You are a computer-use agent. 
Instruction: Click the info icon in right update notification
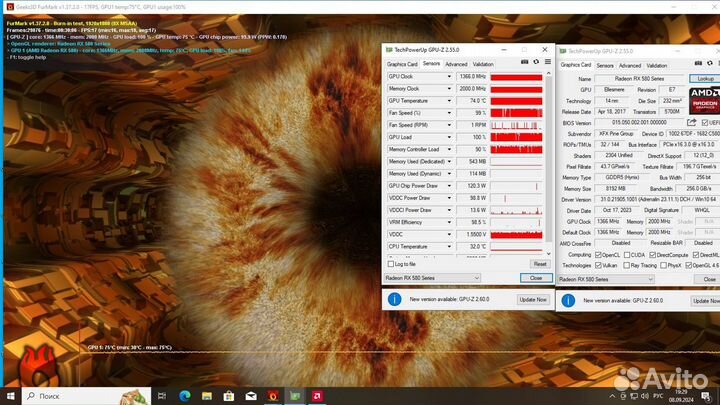pyautogui.click(x=568, y=301)
